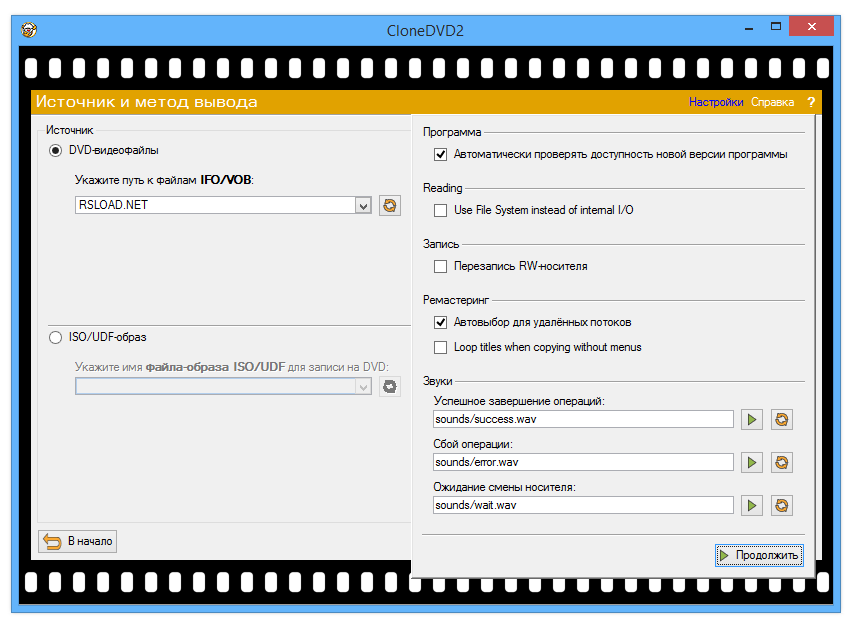Select the ISO/UDF-образ radio option
The width and height of the screenshot is (862, 634).
point(56,338)
